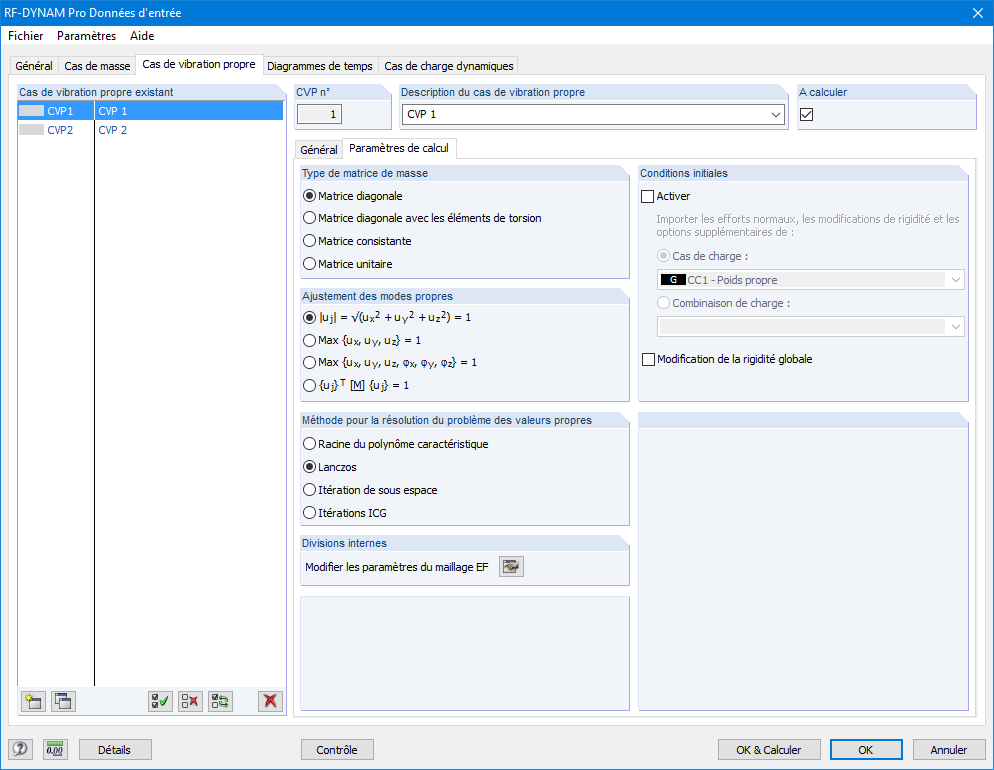Click the CVP n° number field
The width and height of the screenshot is (994, 770).
pos(320,114)
